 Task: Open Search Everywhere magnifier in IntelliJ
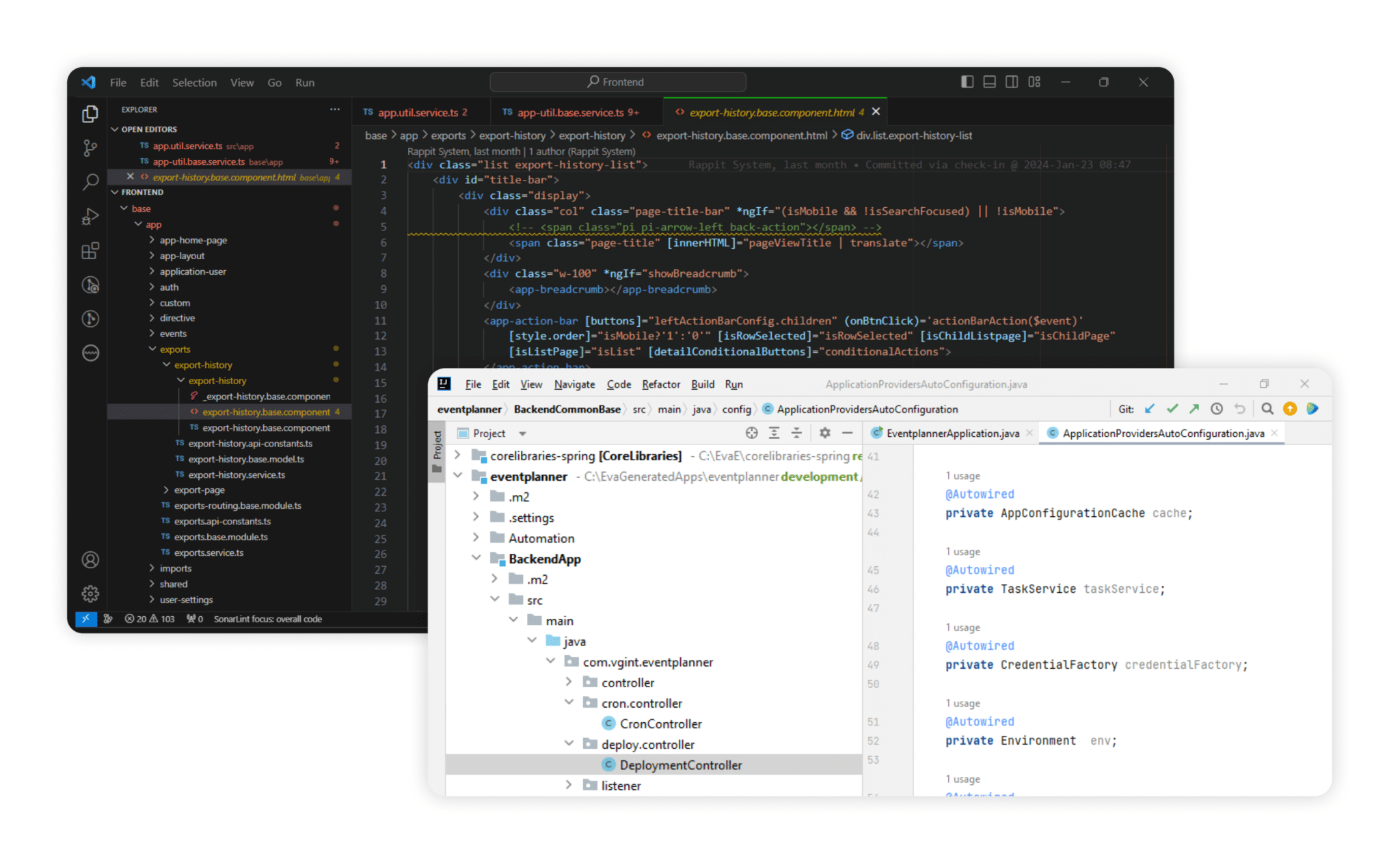[1267, 408]
